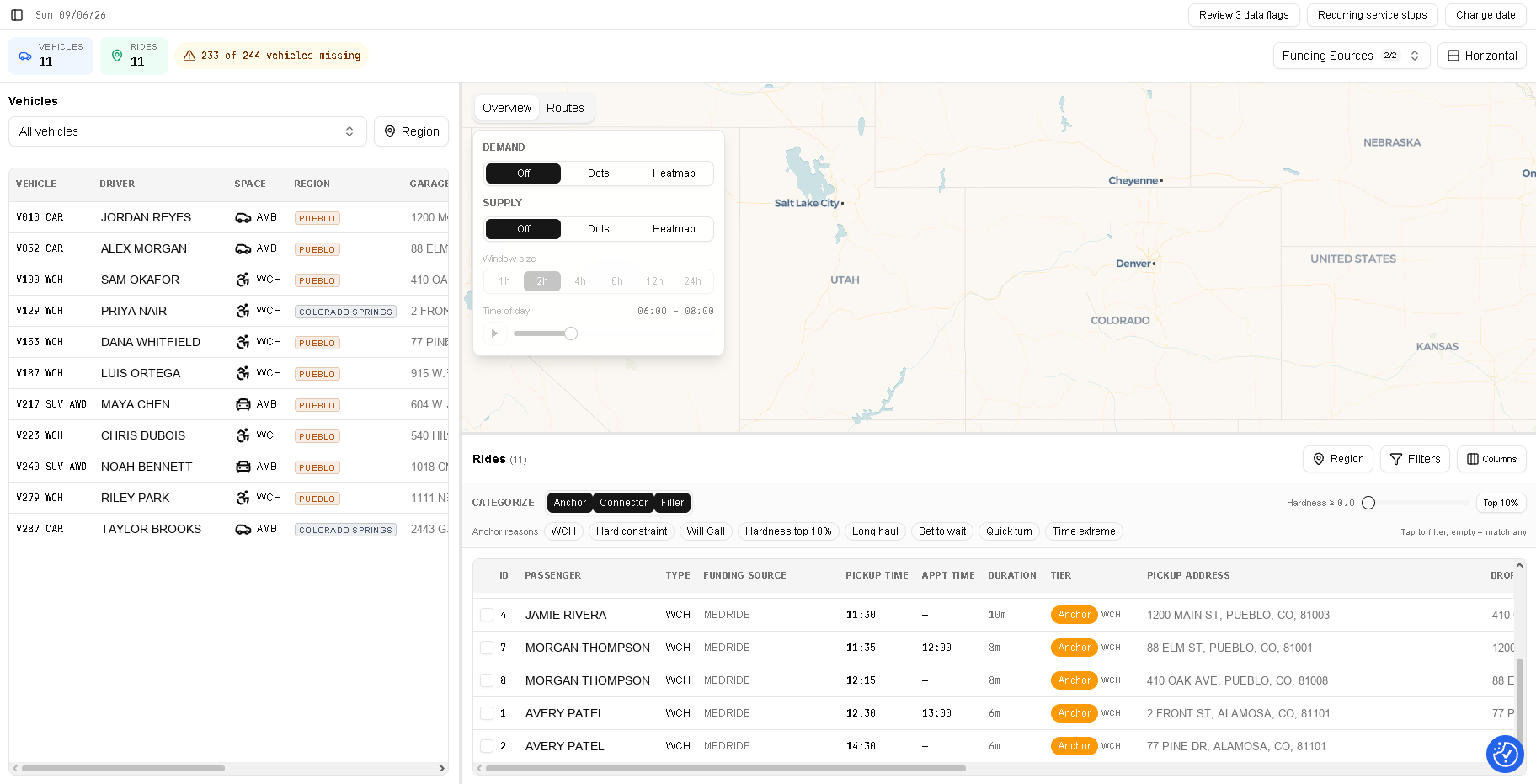Filter by Quick turn anchor reason
The image size is (1536, 784).
pos(1009,531)
